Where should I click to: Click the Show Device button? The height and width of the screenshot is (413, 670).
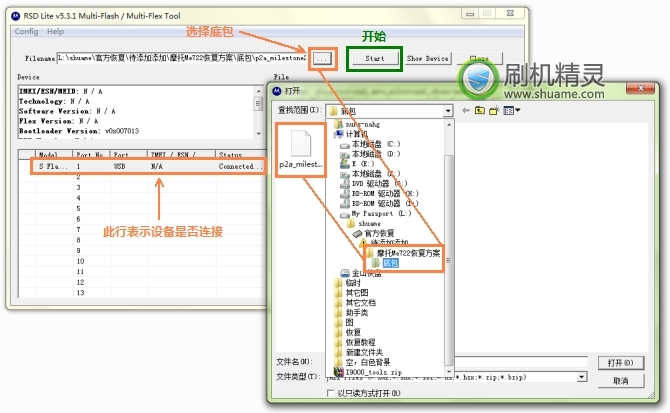click(x=427, y=59)
